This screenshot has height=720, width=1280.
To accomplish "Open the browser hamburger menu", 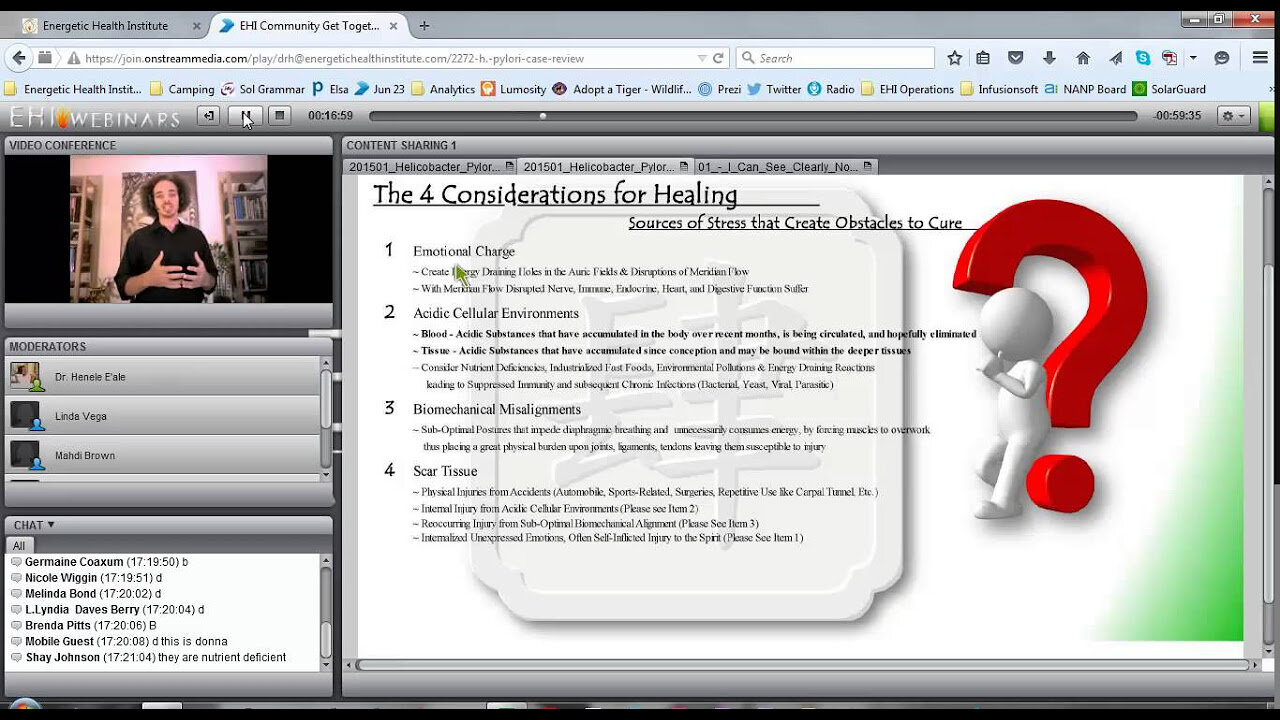I will (x=1260, y=58).
